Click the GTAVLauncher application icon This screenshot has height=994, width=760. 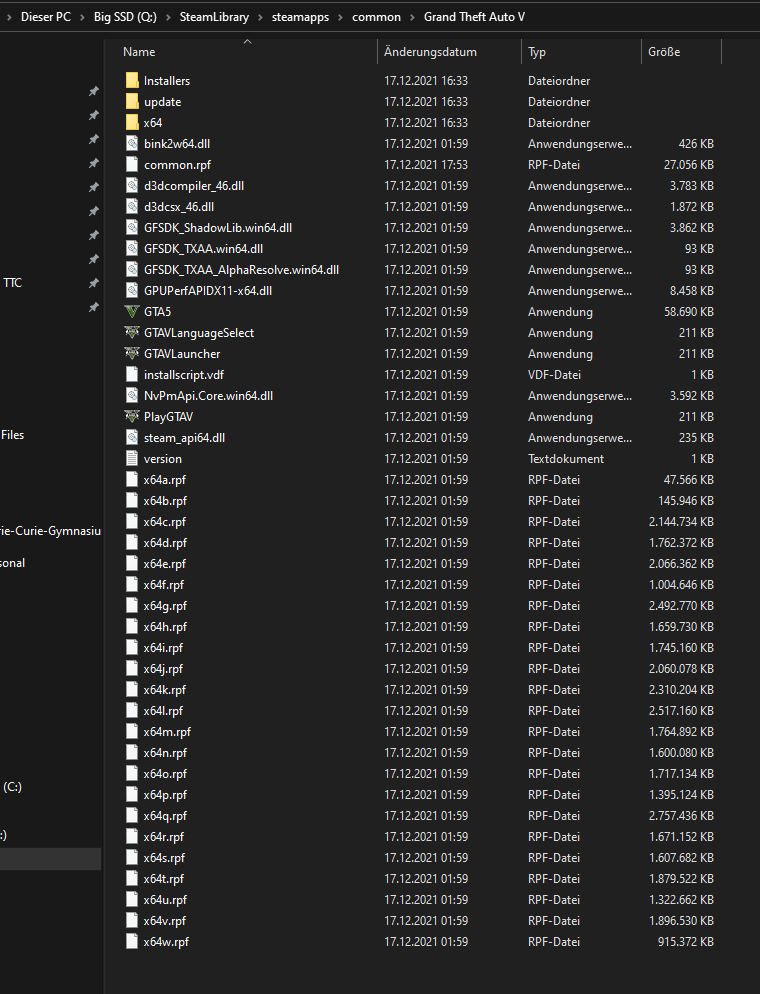coord(132,354)
